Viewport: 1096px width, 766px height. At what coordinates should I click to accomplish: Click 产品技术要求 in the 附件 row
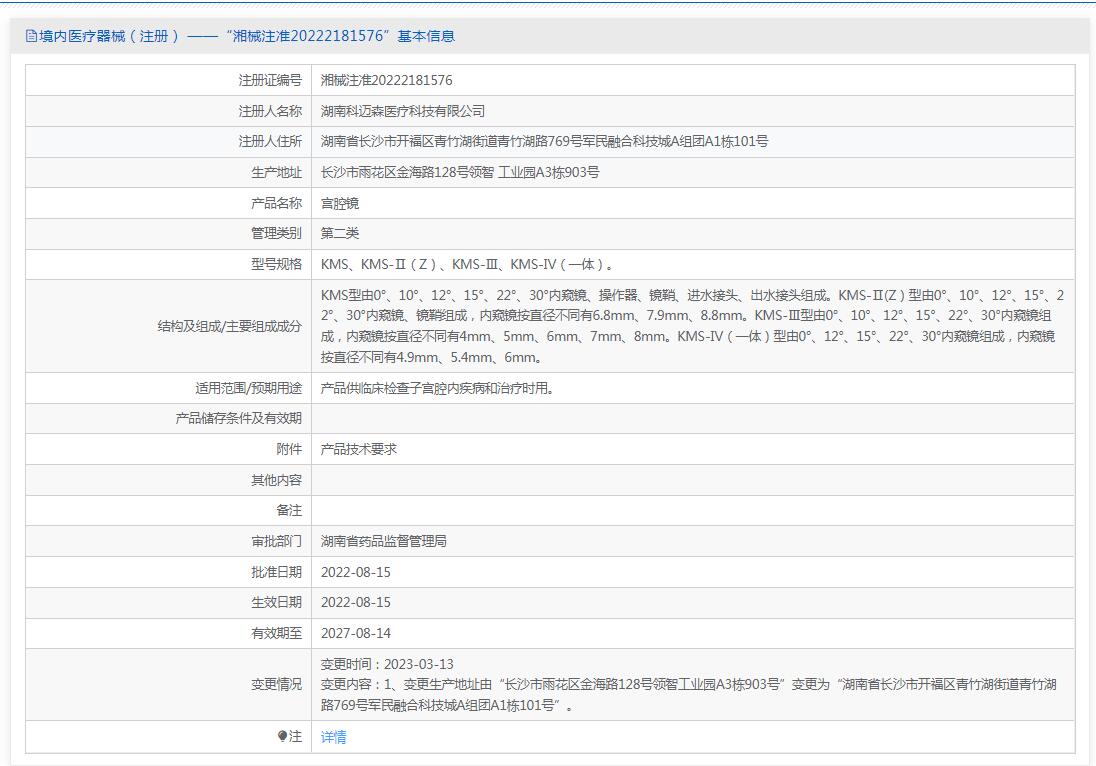(x=359, y=449)
